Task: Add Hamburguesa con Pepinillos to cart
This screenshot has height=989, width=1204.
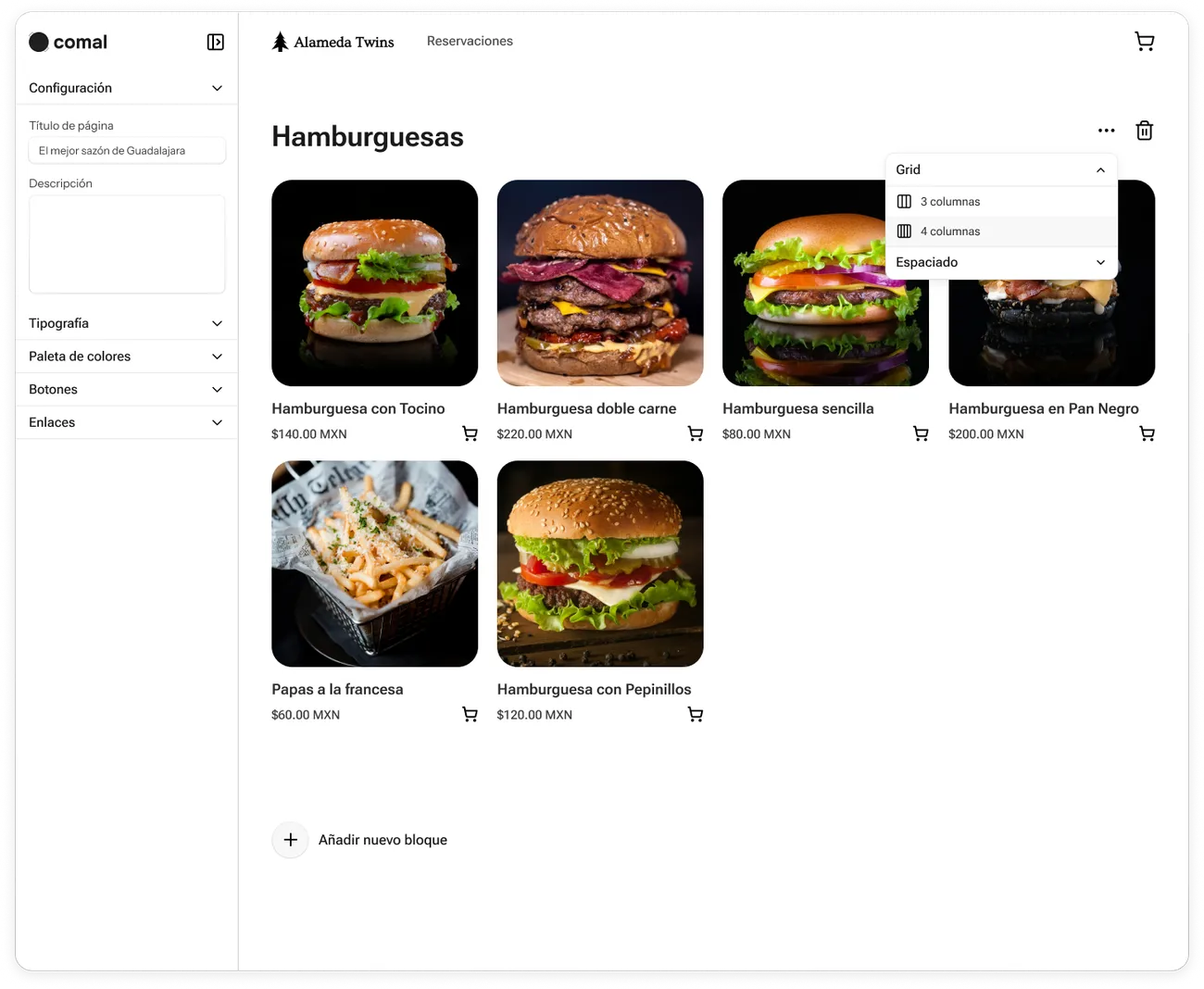Action: tap(695, 714)
